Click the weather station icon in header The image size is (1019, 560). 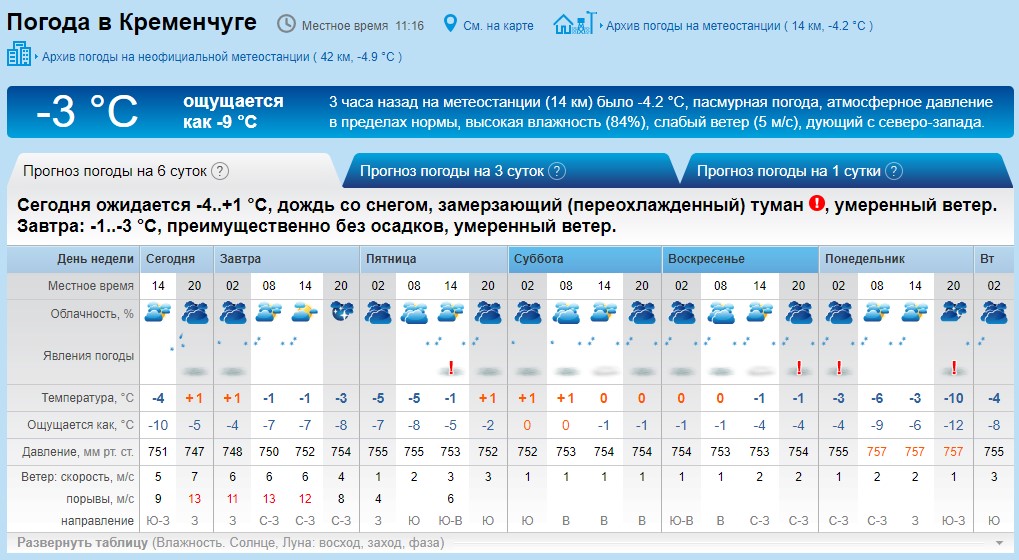[x=575, y=23]
